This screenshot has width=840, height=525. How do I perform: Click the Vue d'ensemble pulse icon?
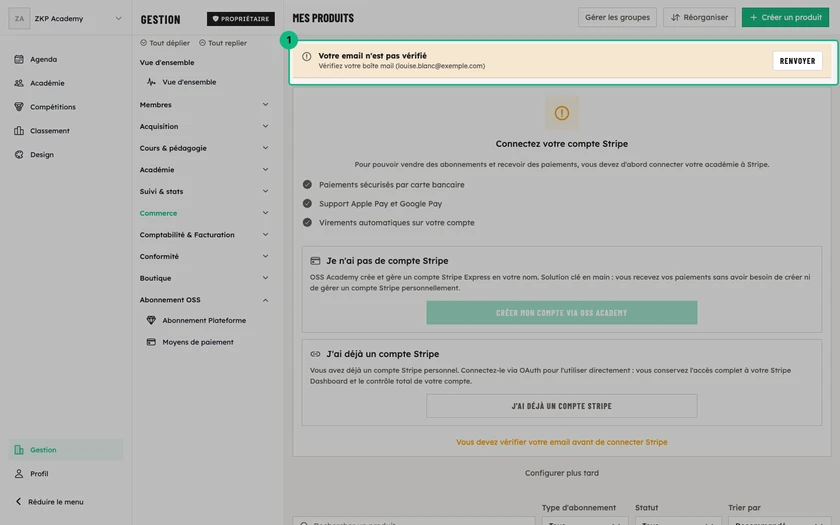click(x=151, y=82)
